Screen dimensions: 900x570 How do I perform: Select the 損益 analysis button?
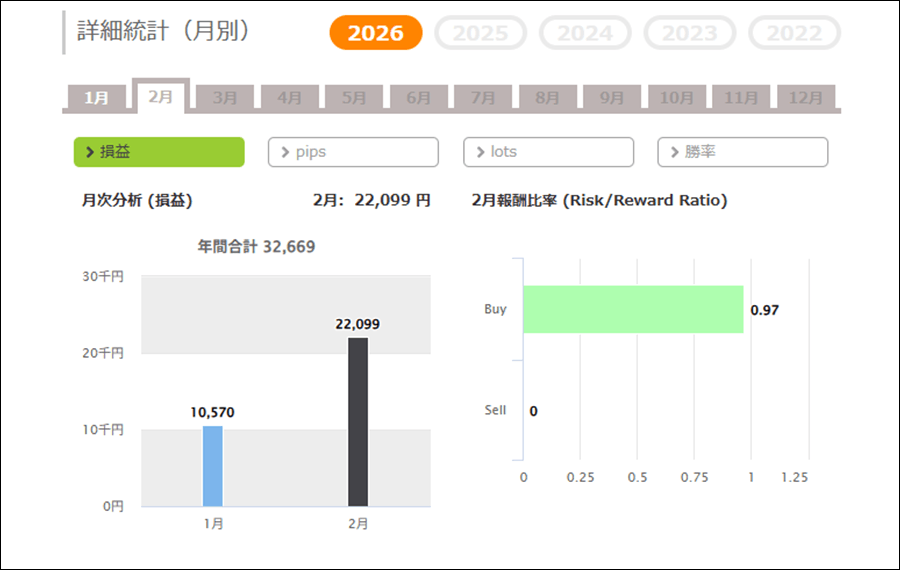click(x=159, y=152)
